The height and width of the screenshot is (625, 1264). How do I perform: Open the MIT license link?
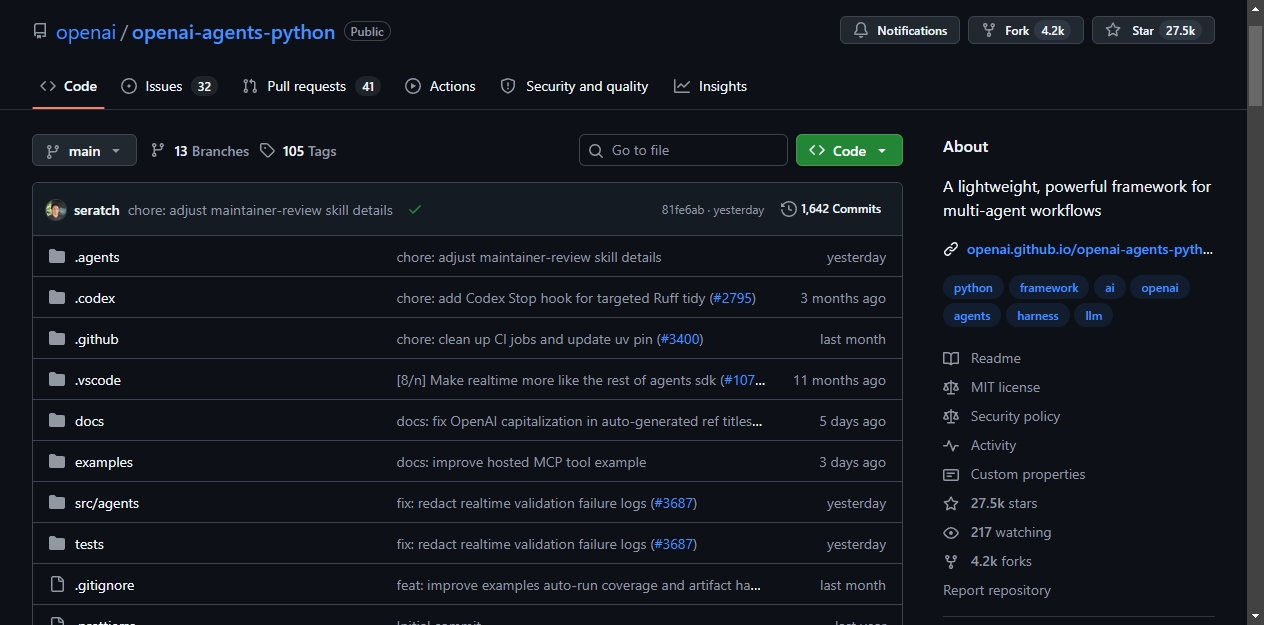click(1005, 387)
